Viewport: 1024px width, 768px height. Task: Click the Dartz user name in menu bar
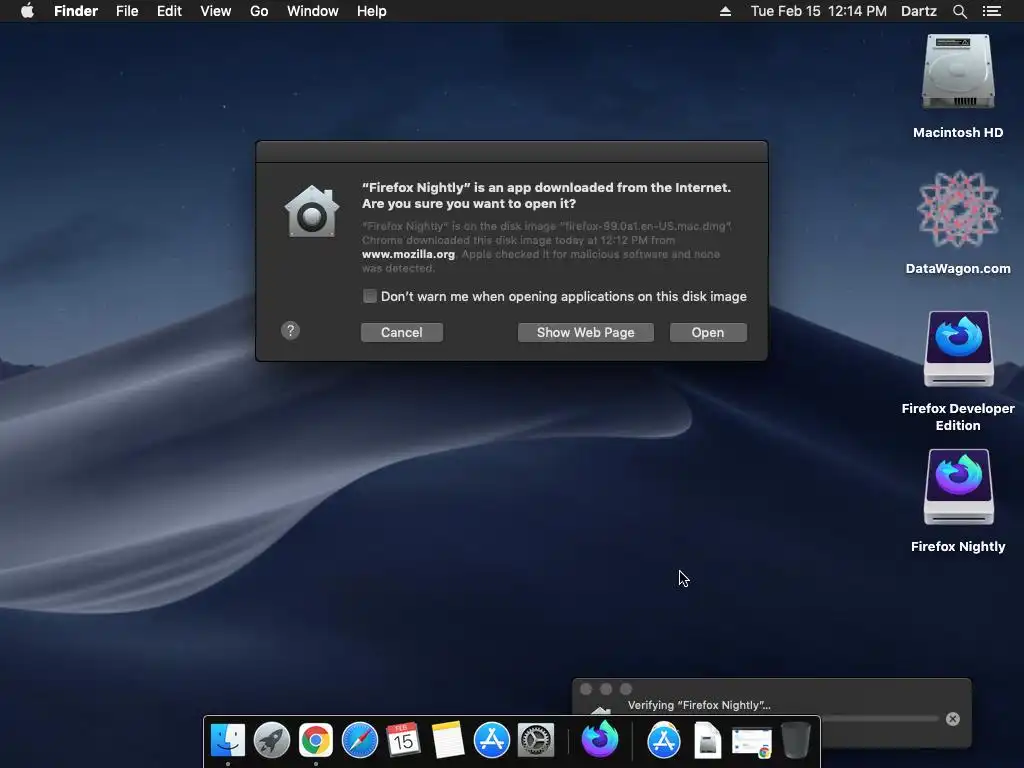click(x=918, y=11)
